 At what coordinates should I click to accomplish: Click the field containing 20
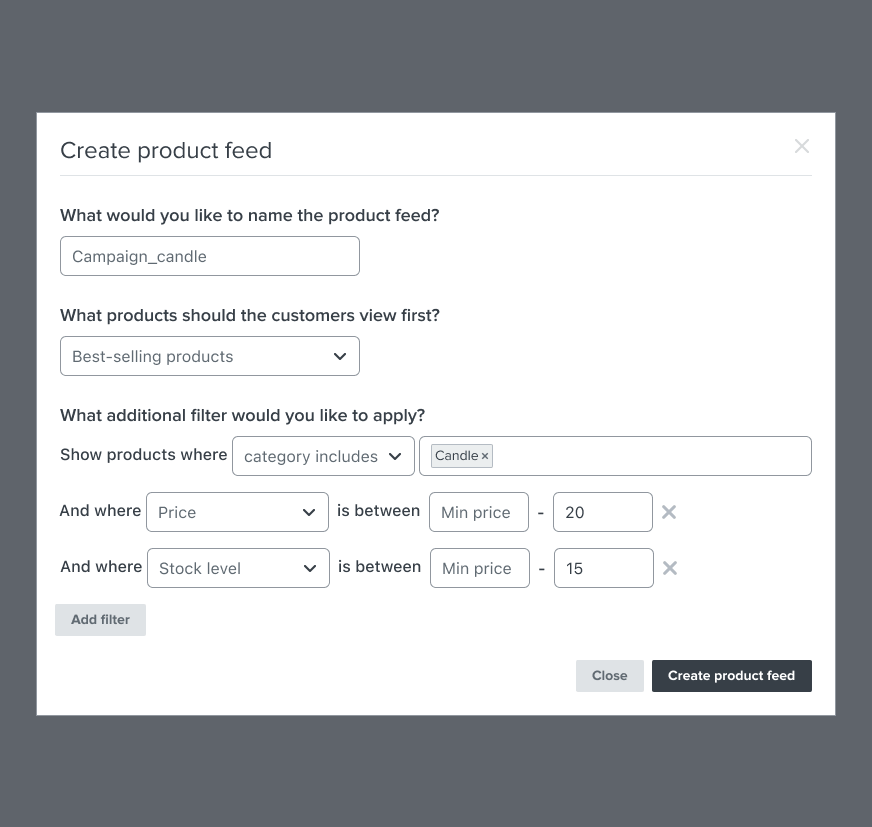[x=603, y=512]
